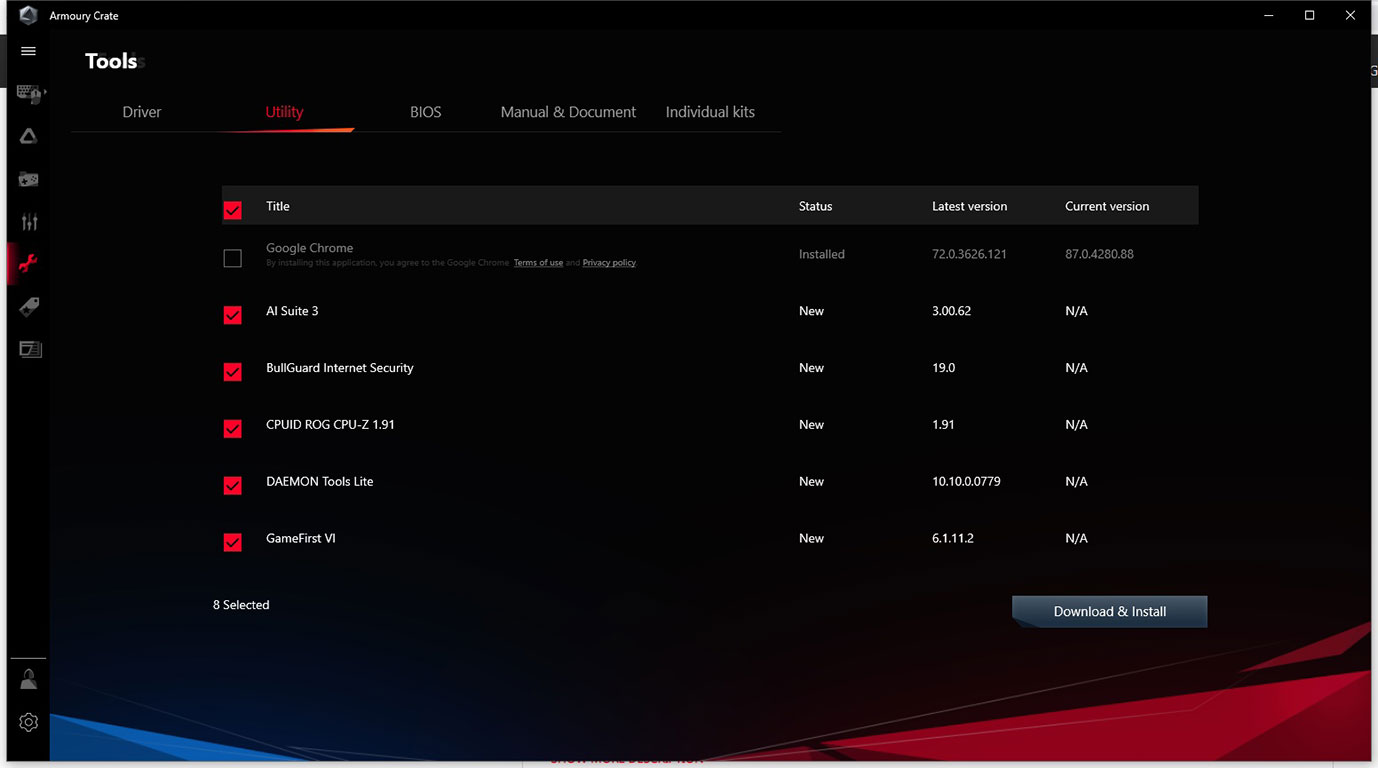Click the BullGuard Internet Security title
Viewport: 1378px width, 768px height.
340,368
